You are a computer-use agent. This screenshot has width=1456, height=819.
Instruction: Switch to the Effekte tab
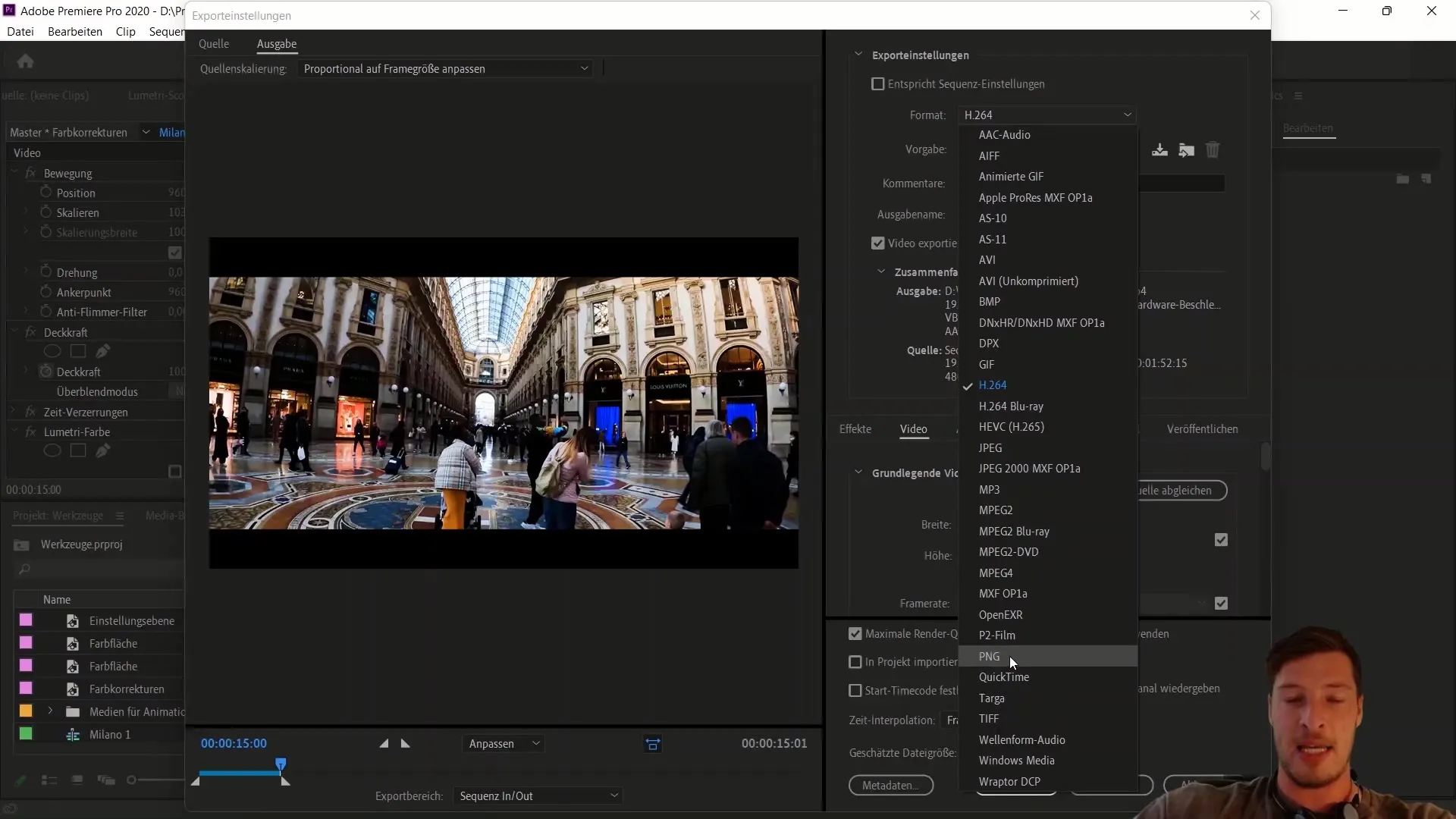pyautogui.click(x=855, y=429)
